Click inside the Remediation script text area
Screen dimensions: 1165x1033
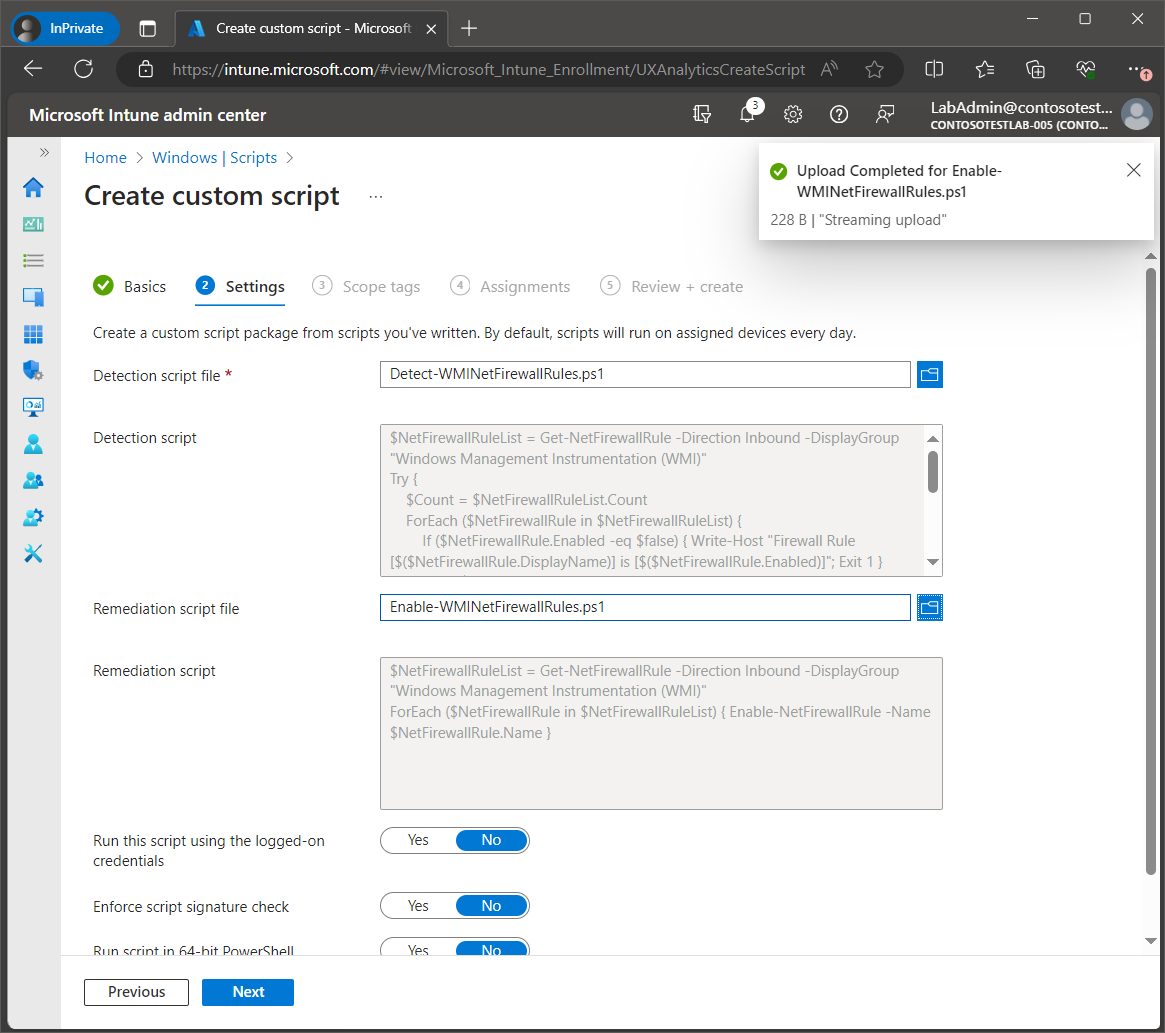[x=661, y=734]
